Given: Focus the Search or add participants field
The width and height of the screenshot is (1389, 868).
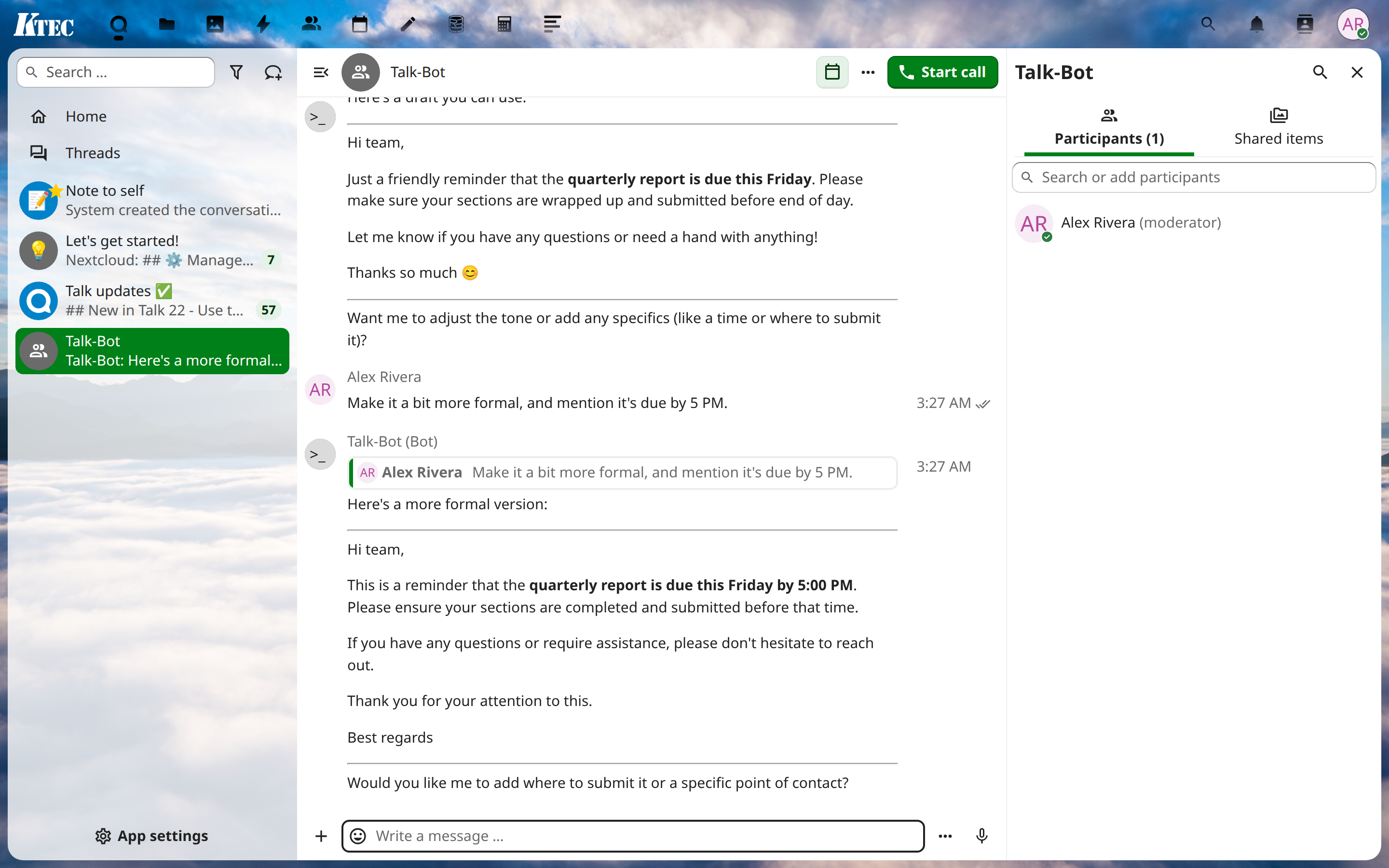Looking at the screenshot, I should click(x=1194, y=177).
